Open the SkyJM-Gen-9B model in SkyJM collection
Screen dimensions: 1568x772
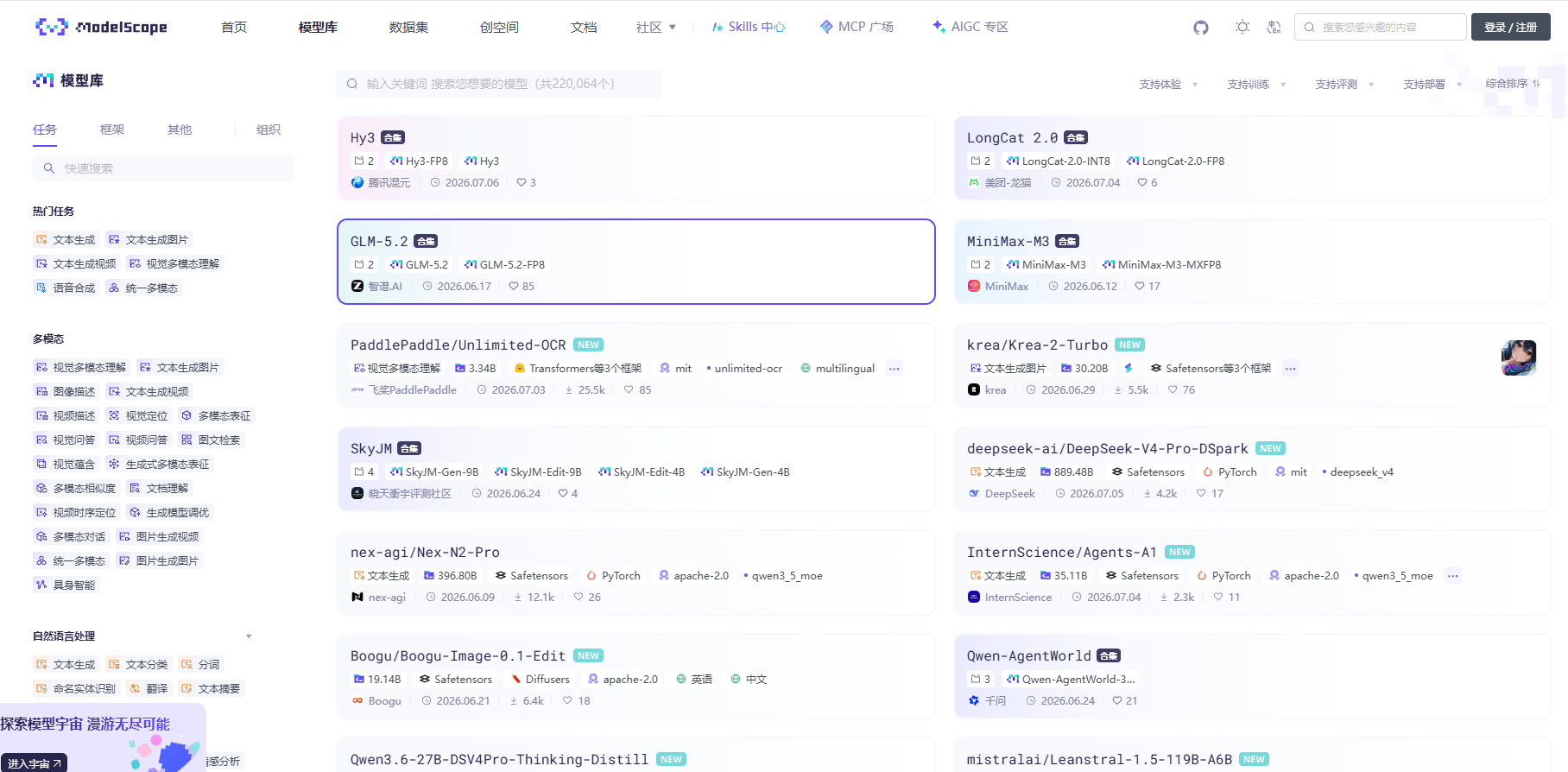tap(434, 472)
